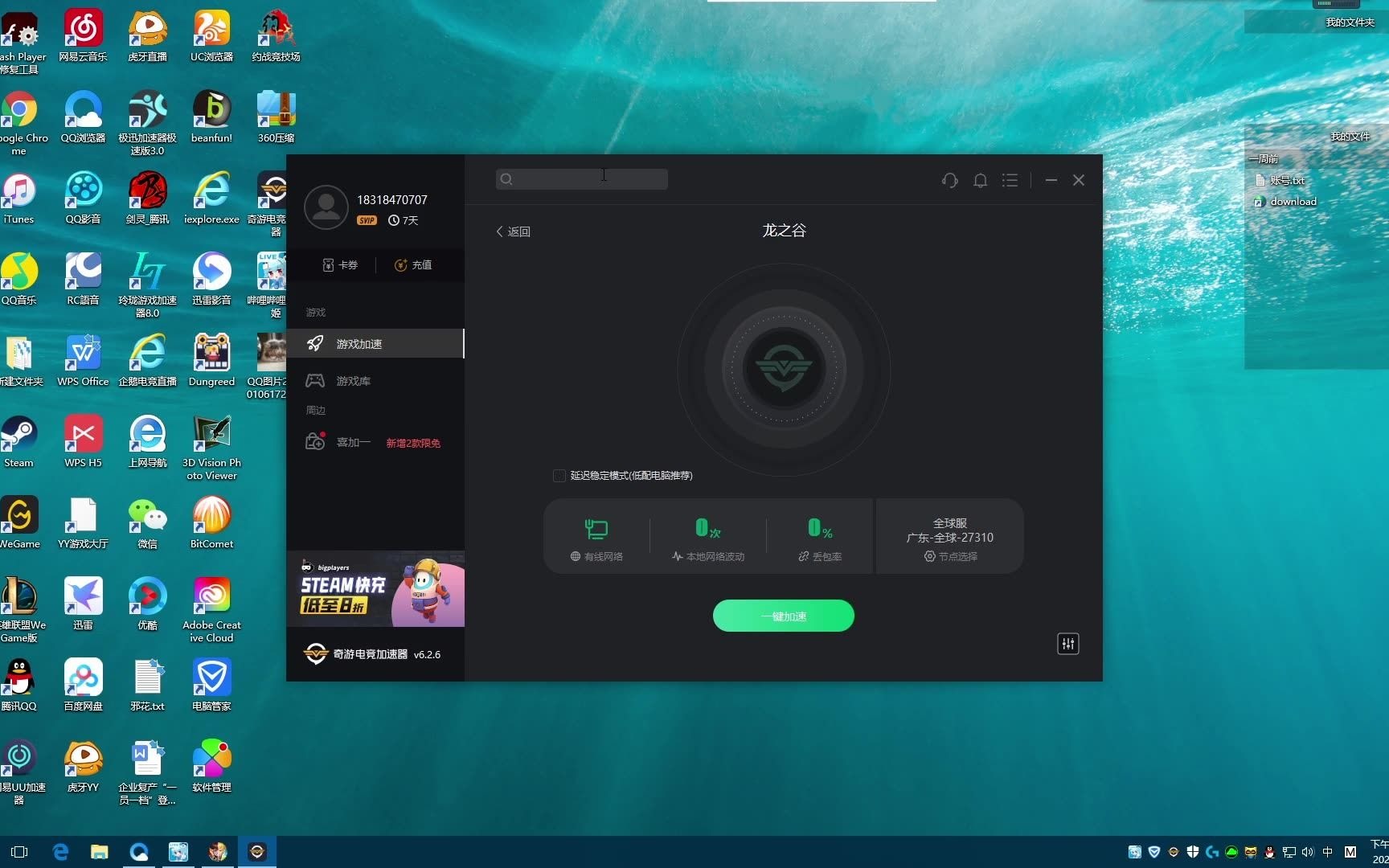Screen dimensions: 1389x868
Task: Open WPS Office desktop icon
Action: pyautogui.click(x=83, y=361)
